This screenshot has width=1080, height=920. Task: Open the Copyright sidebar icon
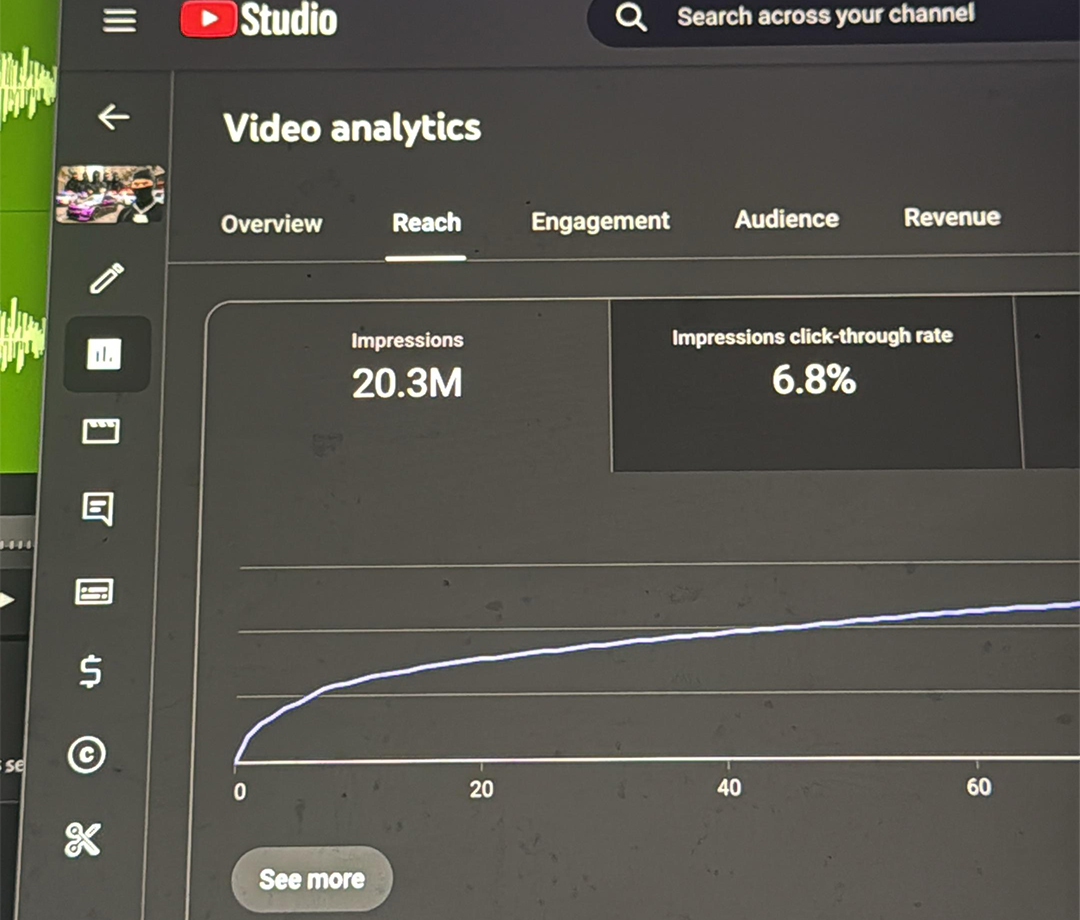point(87,755)
